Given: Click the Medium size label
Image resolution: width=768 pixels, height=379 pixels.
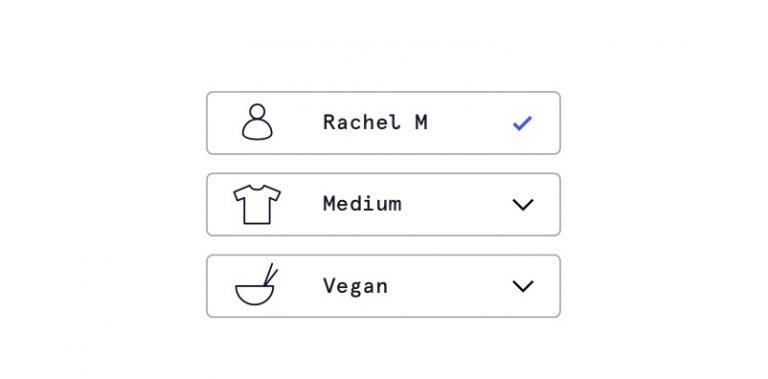Looking at the screenshot, I should 362,204.
